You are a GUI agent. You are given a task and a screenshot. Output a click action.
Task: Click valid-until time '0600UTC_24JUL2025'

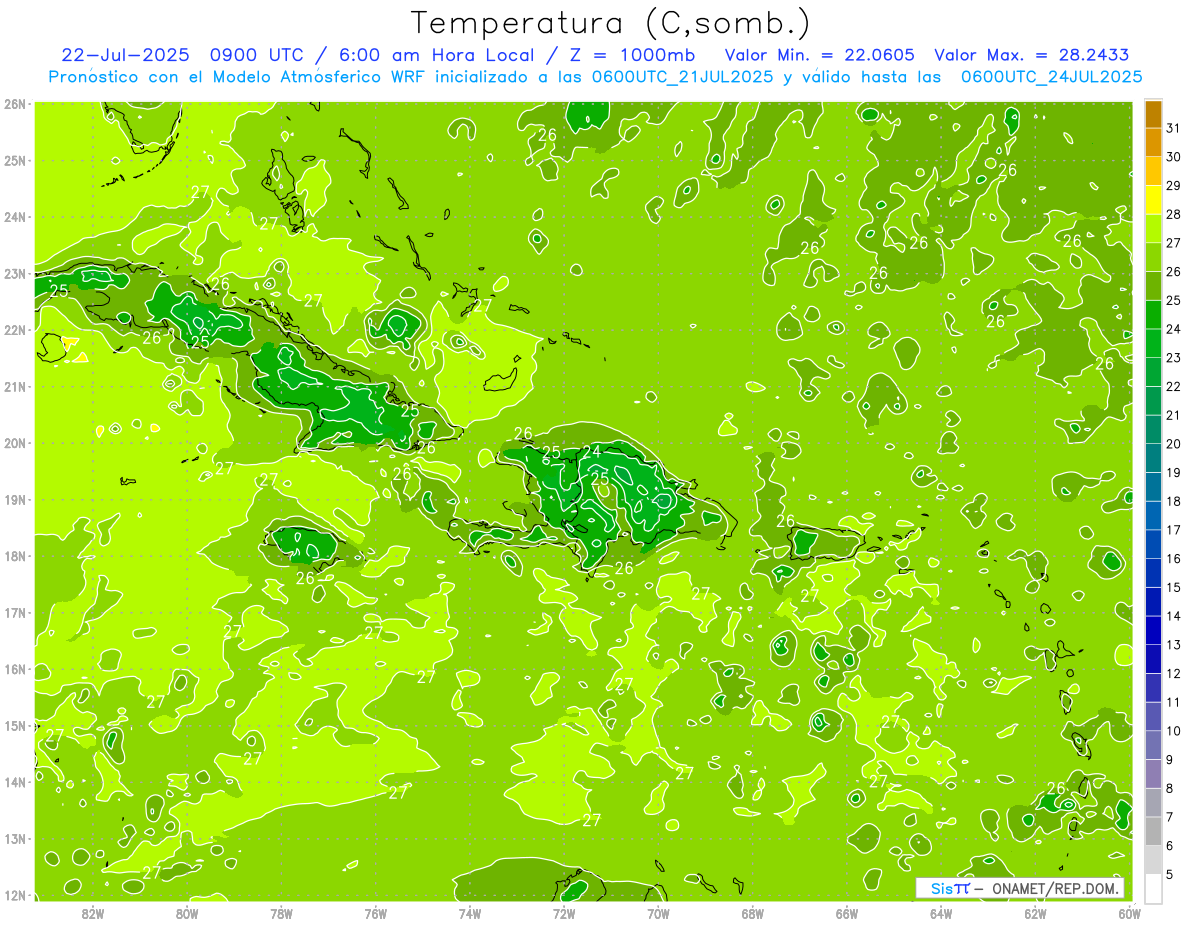pos(1051,77)
